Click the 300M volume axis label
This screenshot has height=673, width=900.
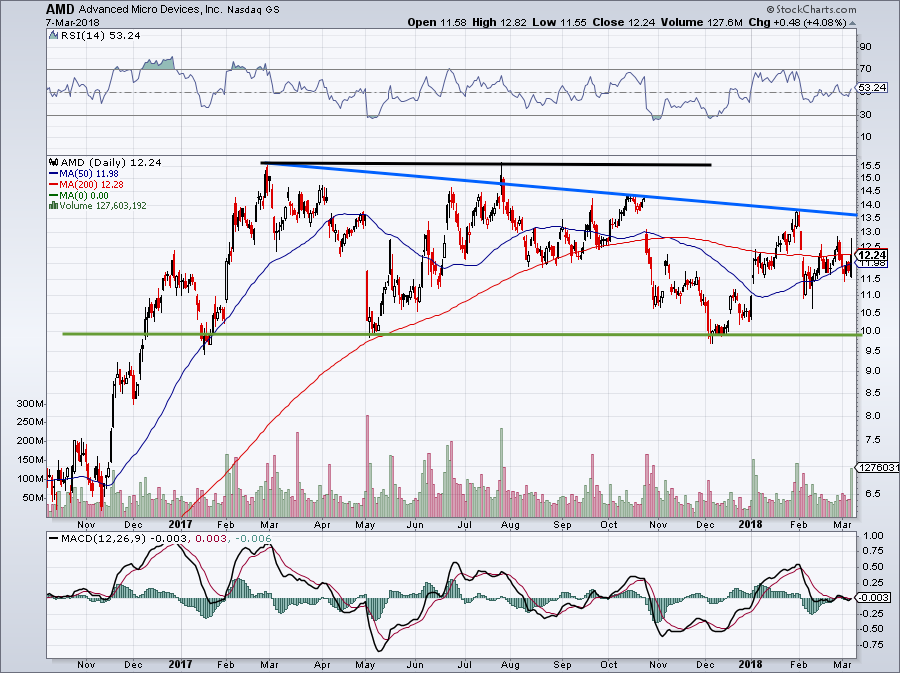pyautogui.click(x=30, y=404)
